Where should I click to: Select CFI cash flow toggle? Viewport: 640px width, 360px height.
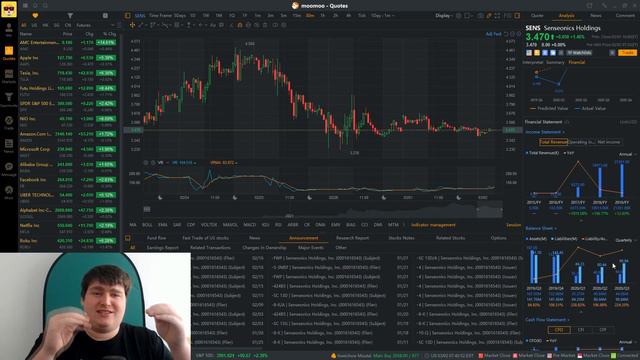pos(581,330)
